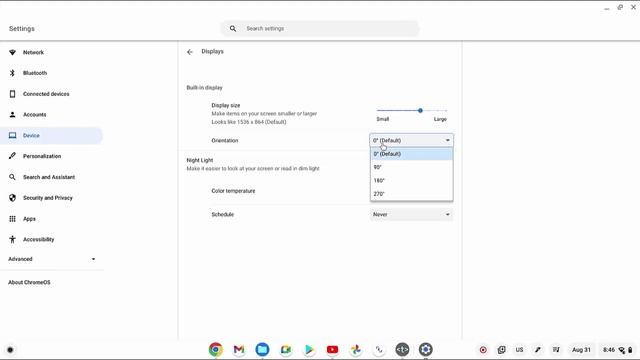Open Connected devices section
Viewport: 640px width, 360px height.
point(51,94)
